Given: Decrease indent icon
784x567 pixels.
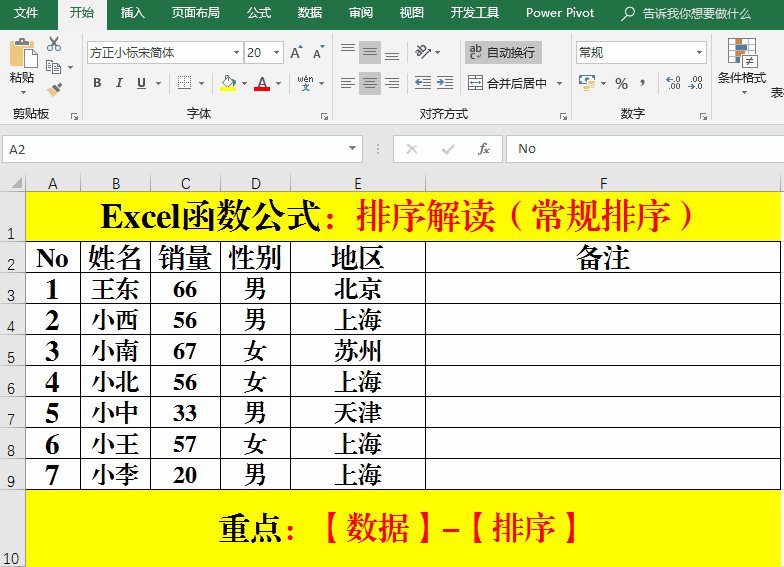Looking at the screenshot, I should pyautogui.click(x=423, y=83).
